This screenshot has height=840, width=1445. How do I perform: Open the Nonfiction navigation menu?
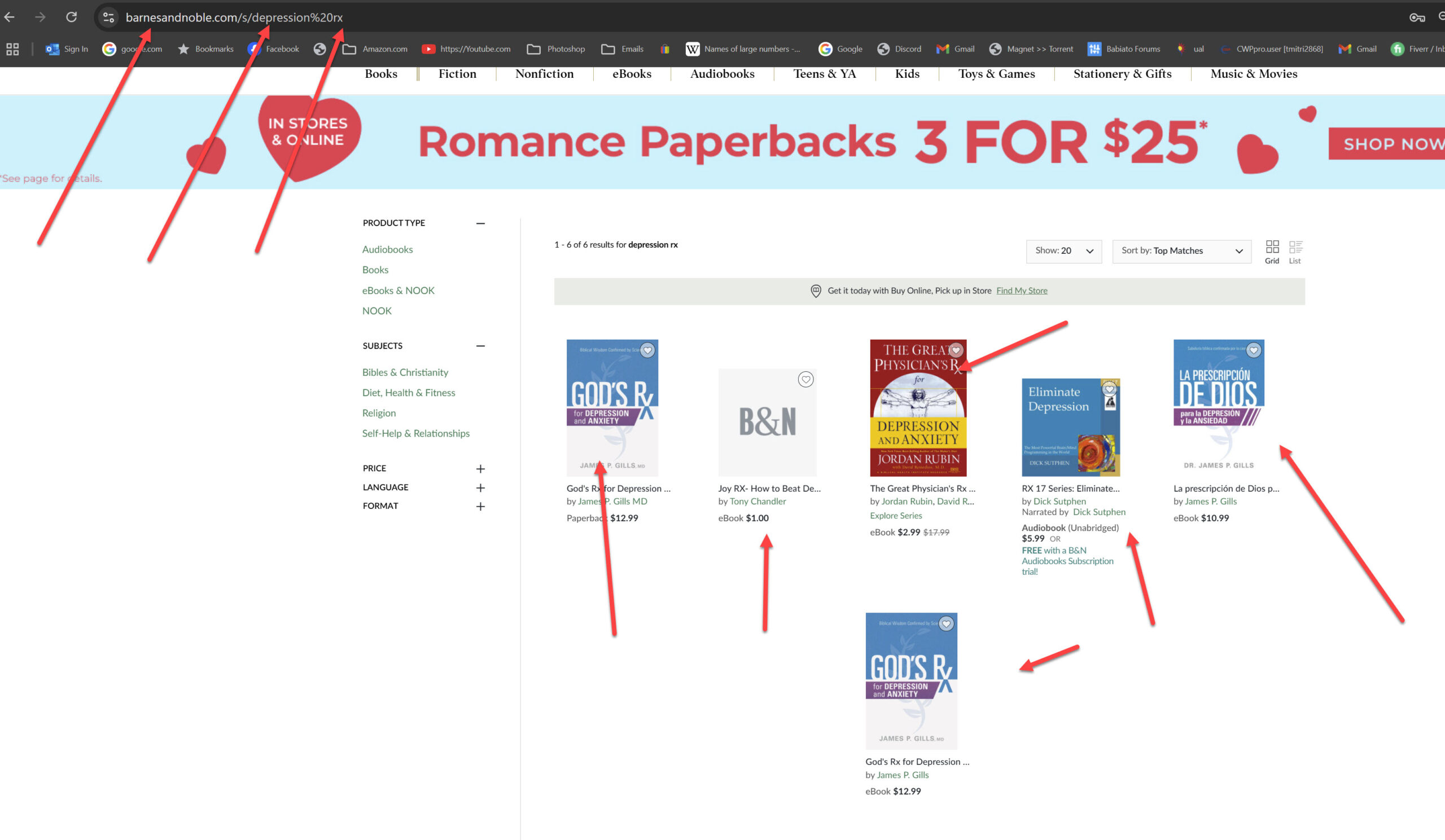click(x=544, y=74)
